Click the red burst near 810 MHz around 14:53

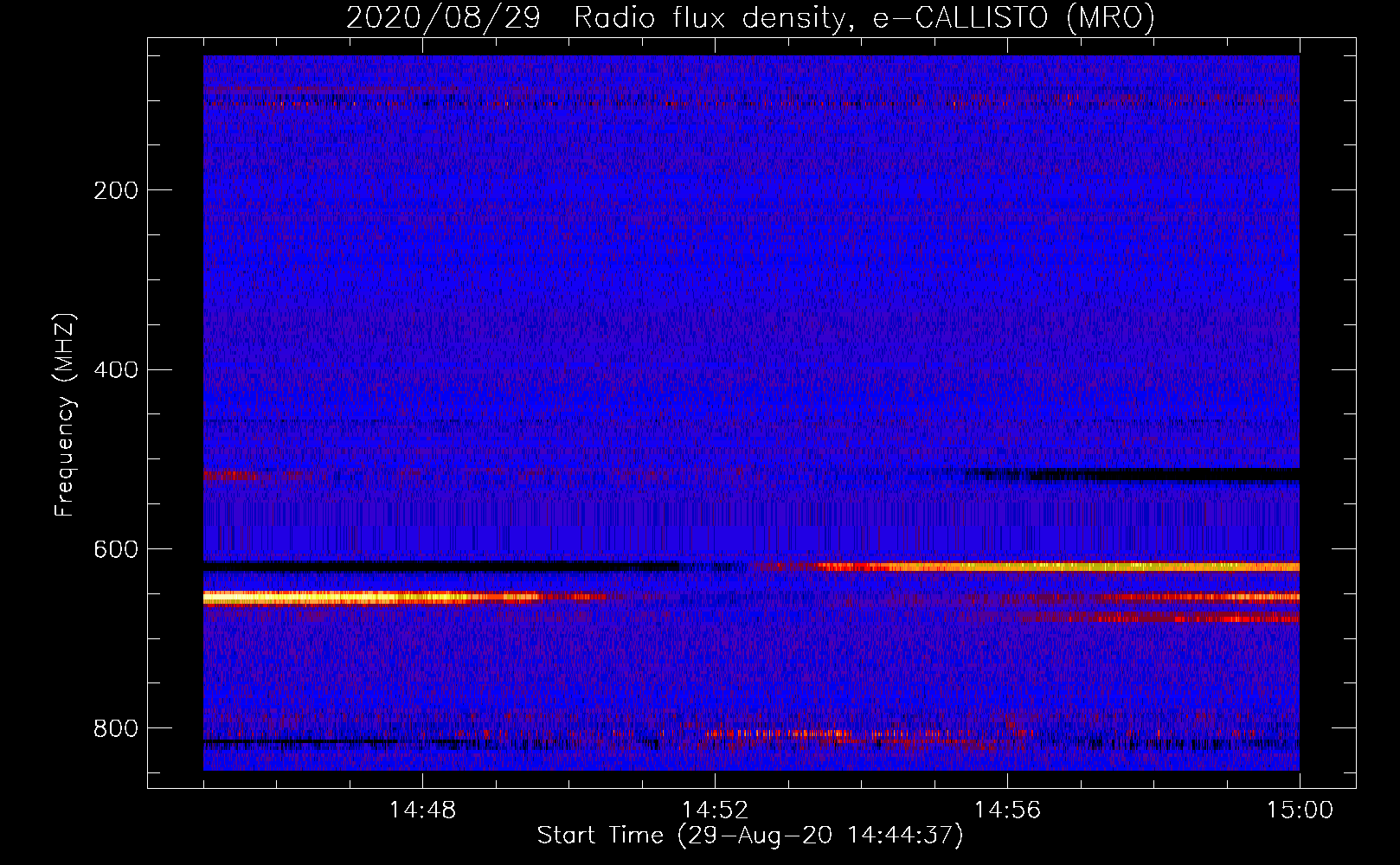coord(779,734)
